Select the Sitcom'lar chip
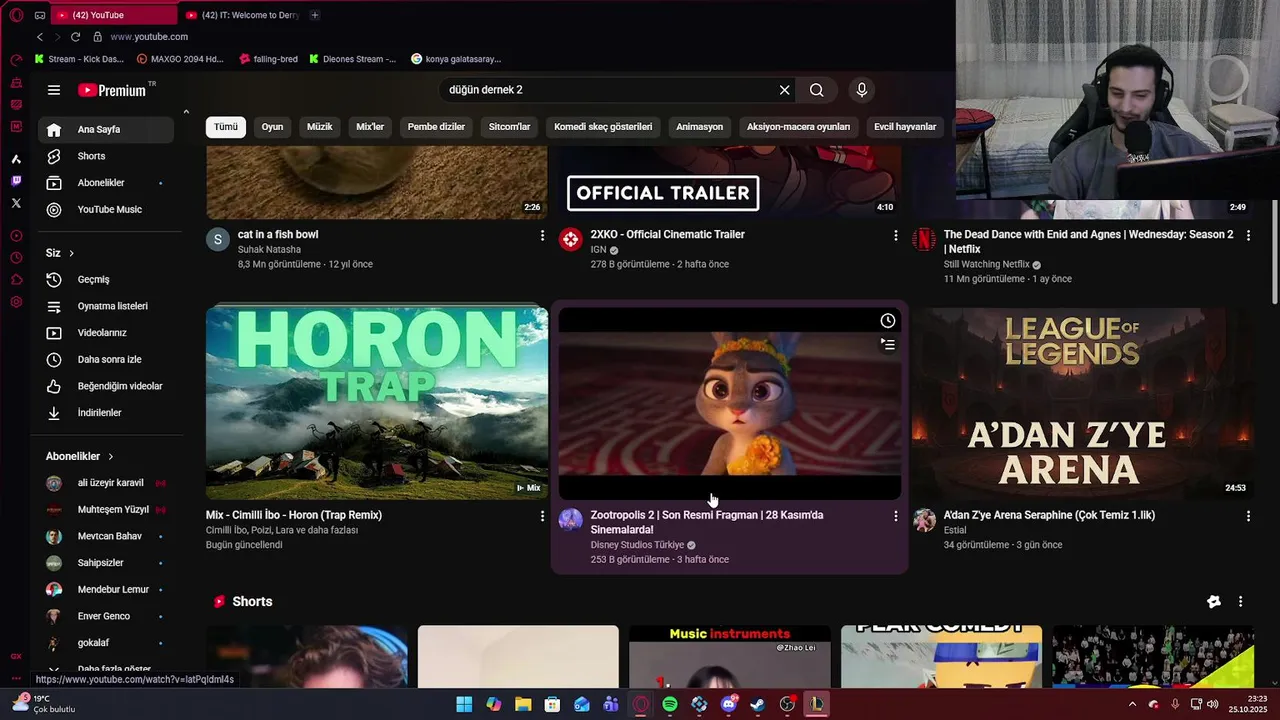Image resolution: width=1280 pixels, height=720 pixels. click(510, 127)
